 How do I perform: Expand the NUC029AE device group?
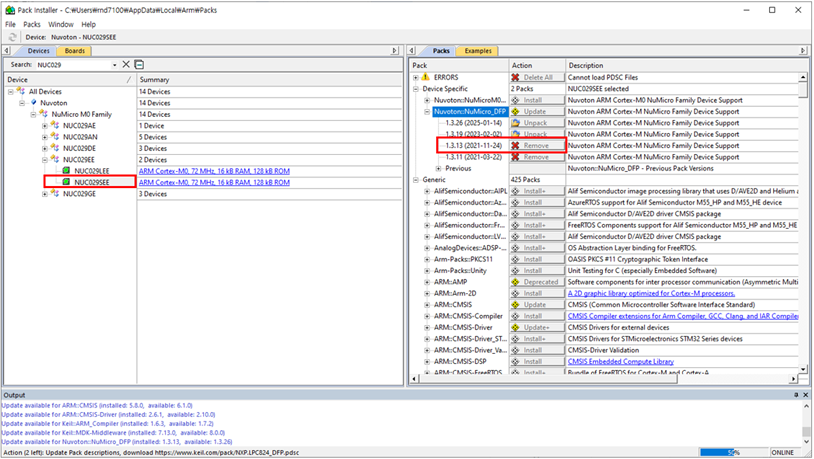coord(45,126)
